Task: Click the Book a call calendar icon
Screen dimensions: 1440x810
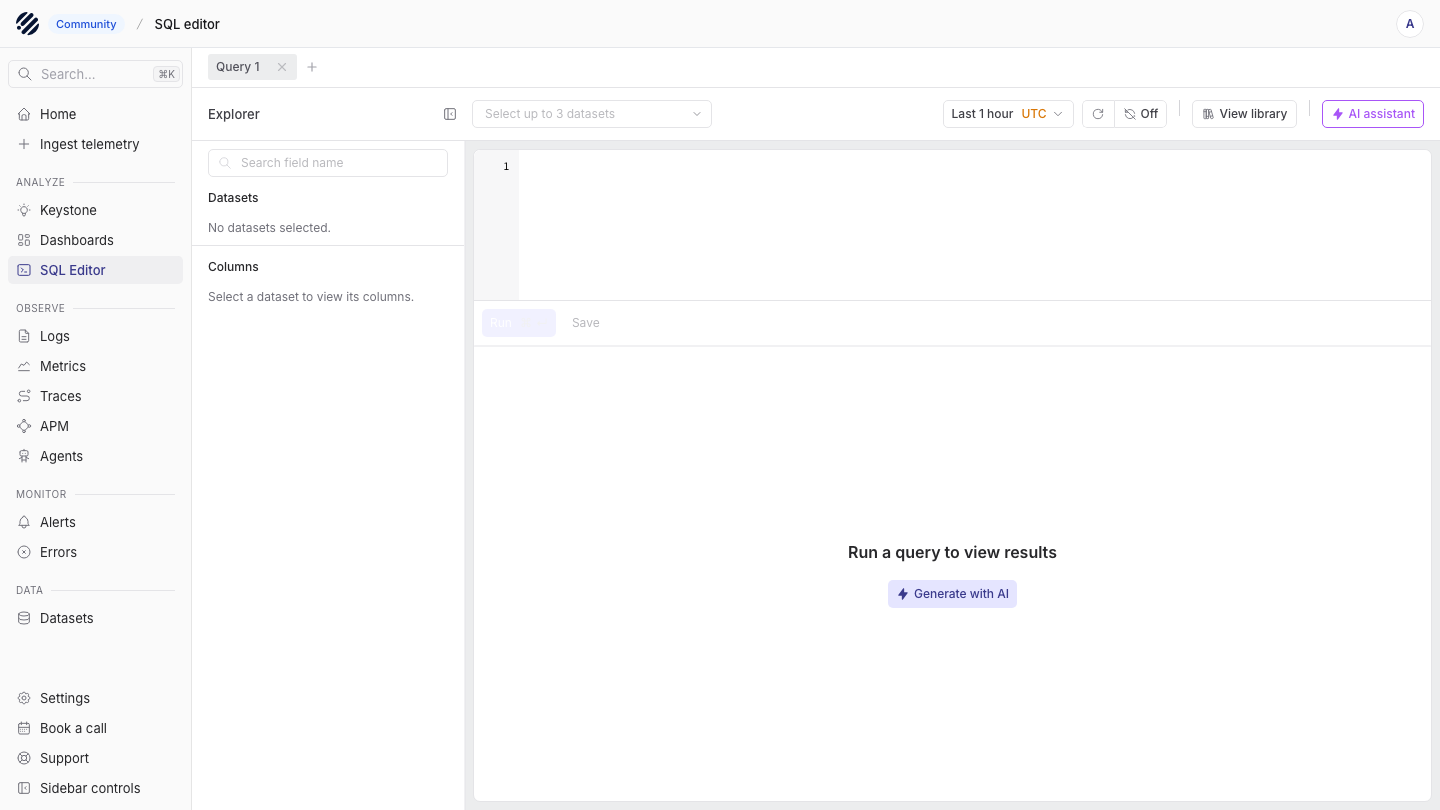Action: coord(24,728)
